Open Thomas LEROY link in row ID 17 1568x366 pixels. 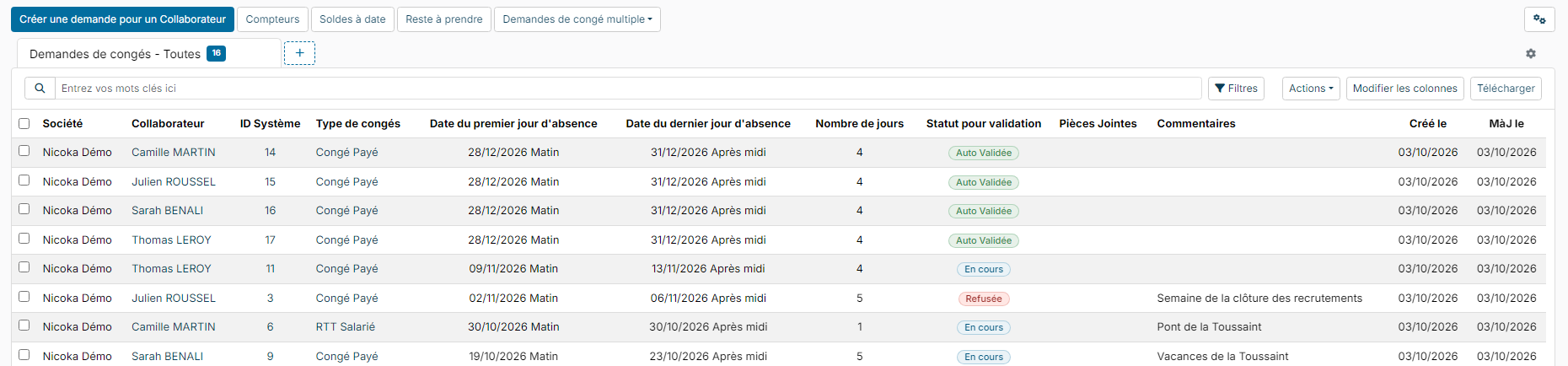pyautogui.click(x=171, y=240)
